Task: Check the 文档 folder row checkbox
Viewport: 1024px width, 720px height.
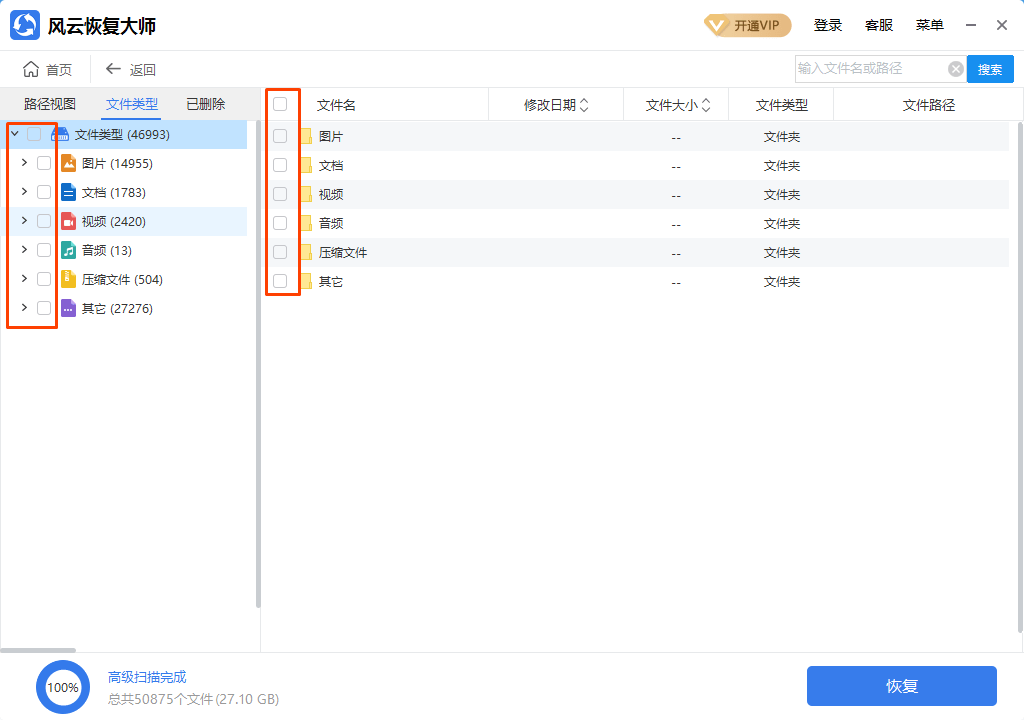Action: (280, 165)
